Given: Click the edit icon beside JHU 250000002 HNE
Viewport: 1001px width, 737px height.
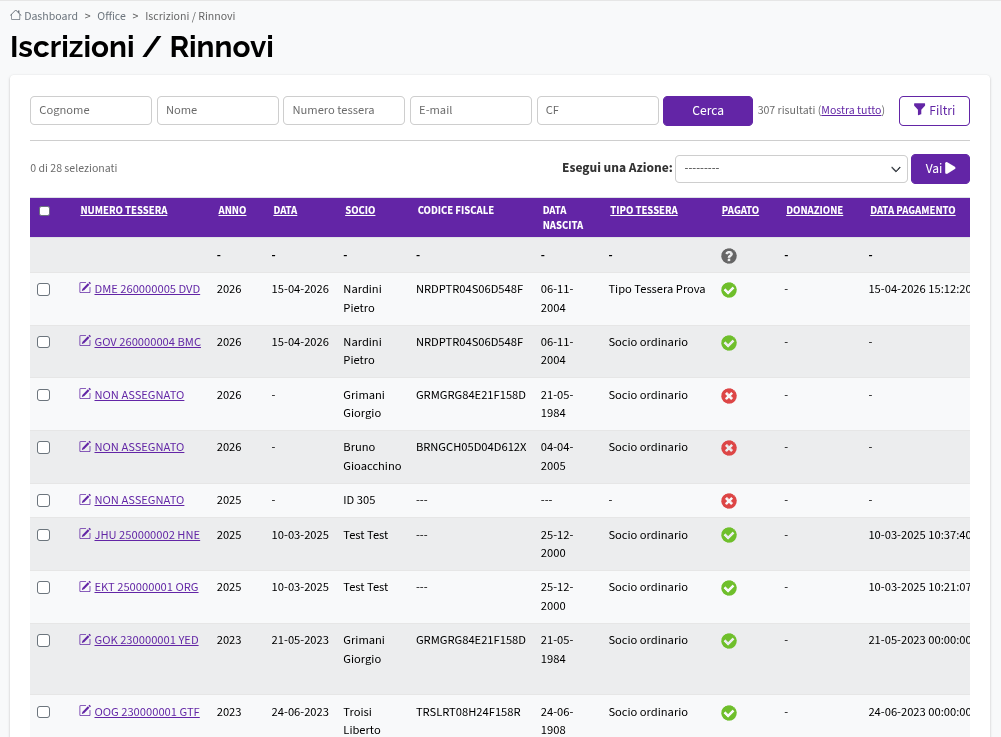Looking at the screenshot, I should [85, 534].
